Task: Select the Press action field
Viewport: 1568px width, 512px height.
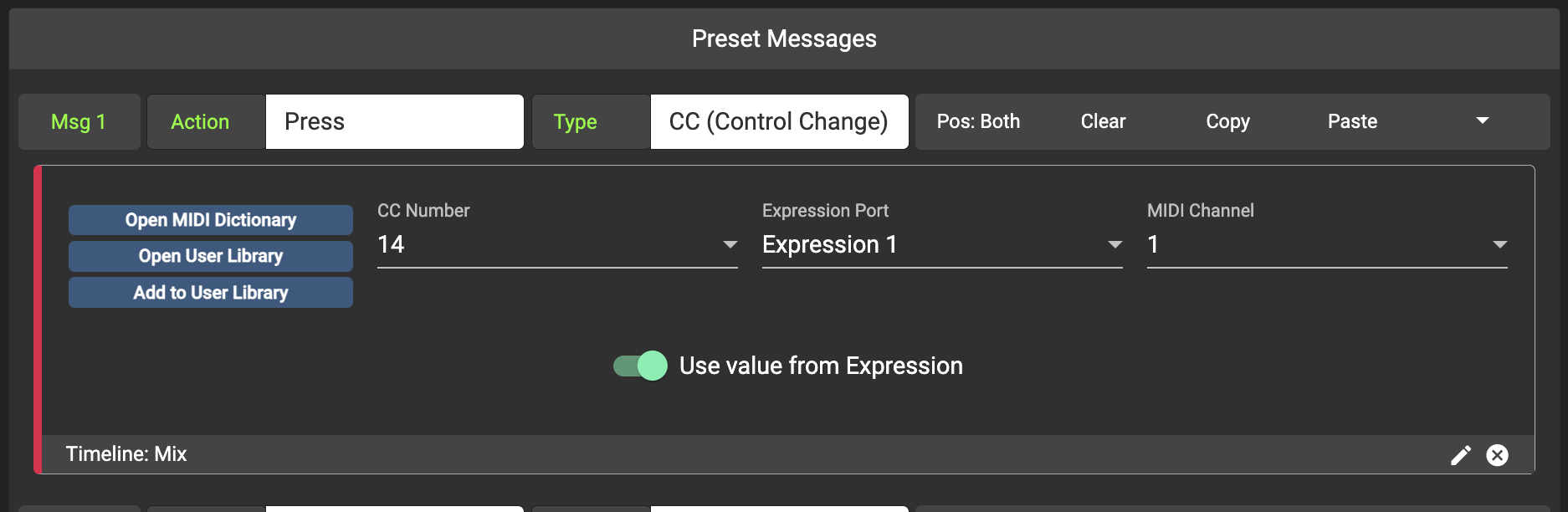Action: [394, 121]
